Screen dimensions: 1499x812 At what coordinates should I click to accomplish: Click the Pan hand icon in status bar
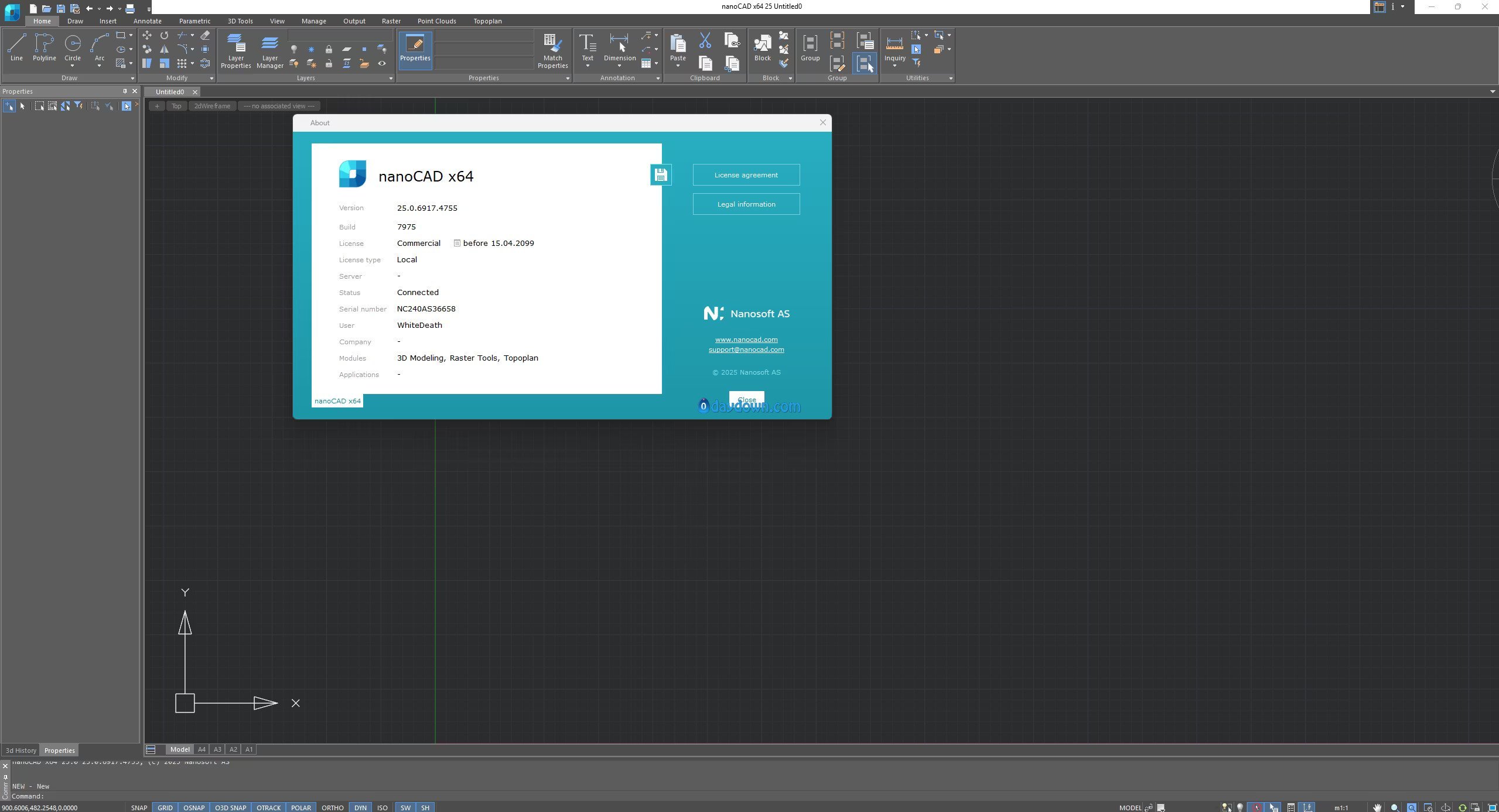pyautogui.click(x=1378, y=807)
